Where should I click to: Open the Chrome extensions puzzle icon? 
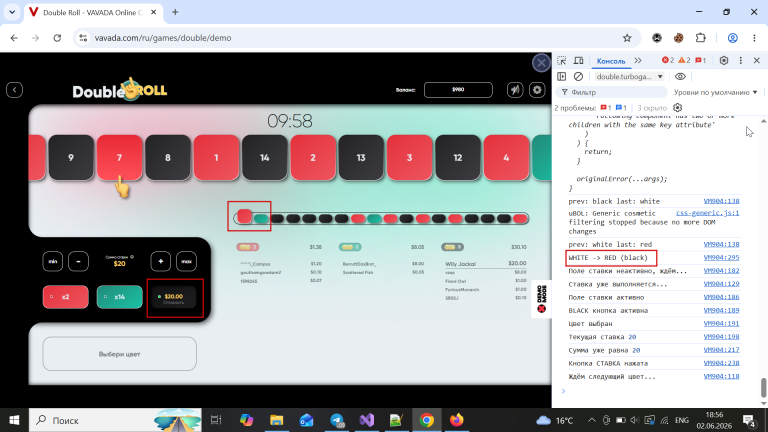pos(701,38)
